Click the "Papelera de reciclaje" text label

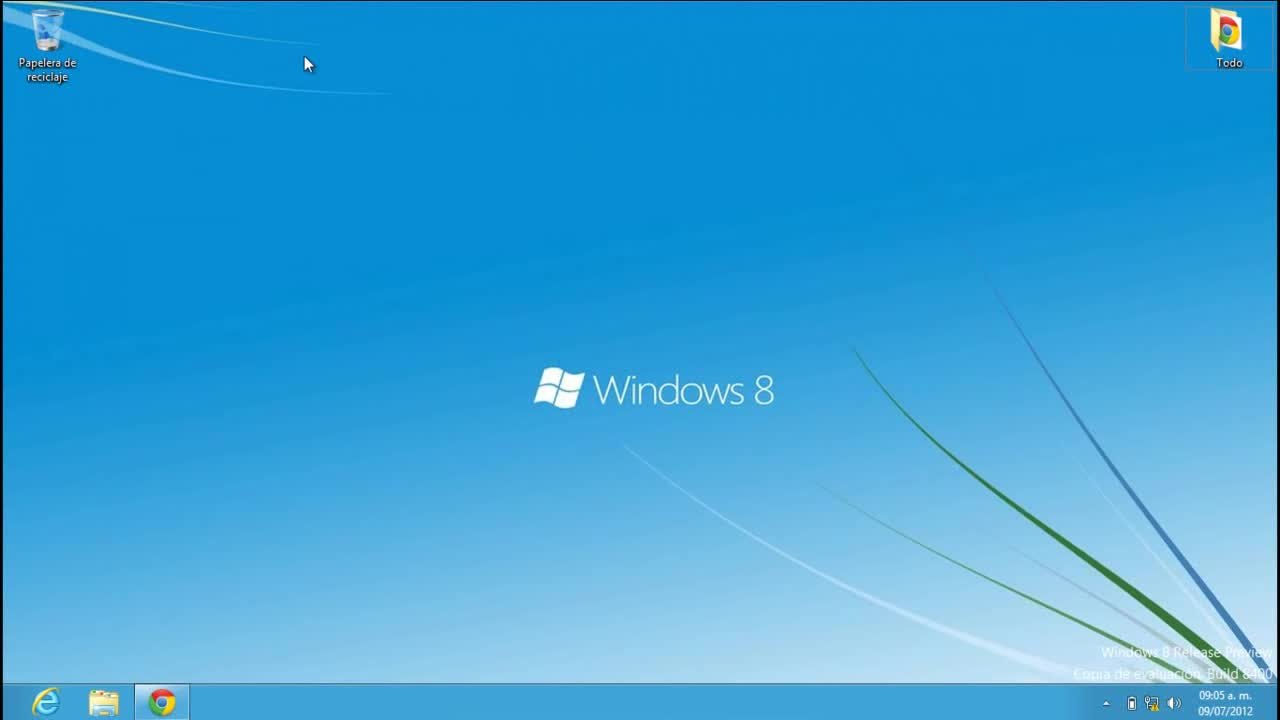(x=47, y=70)
